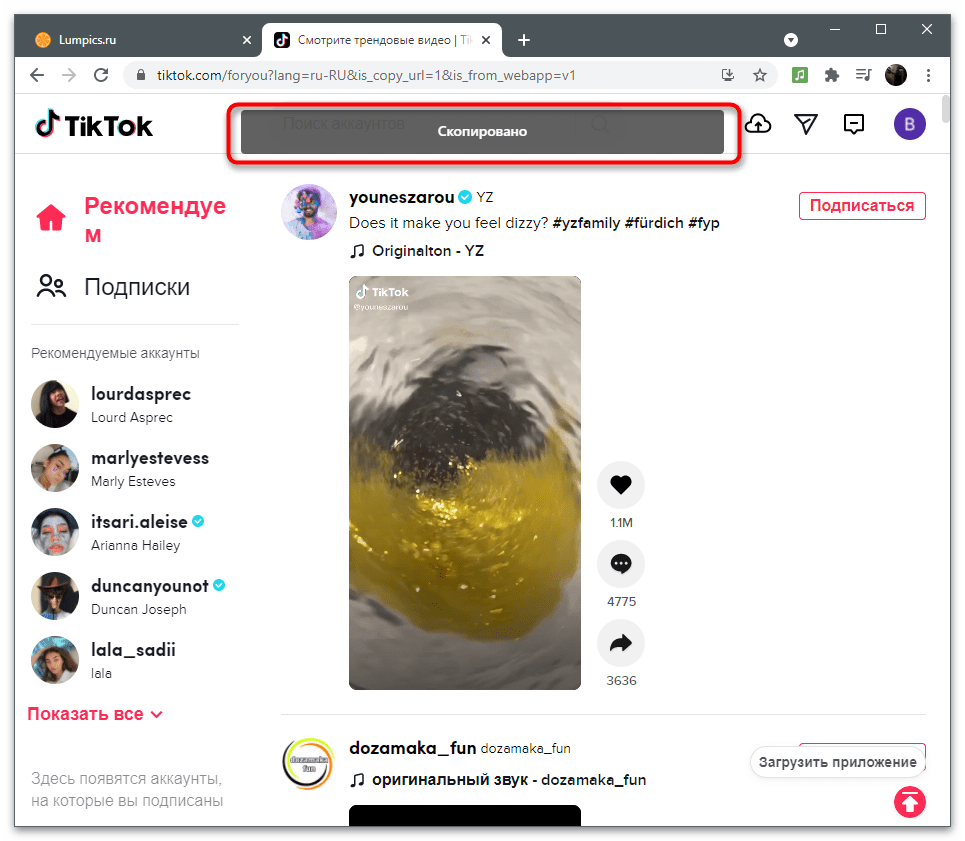Screen dimensions: 965x841
Task: Open the green music extension icon
Action: pos(799,75)
